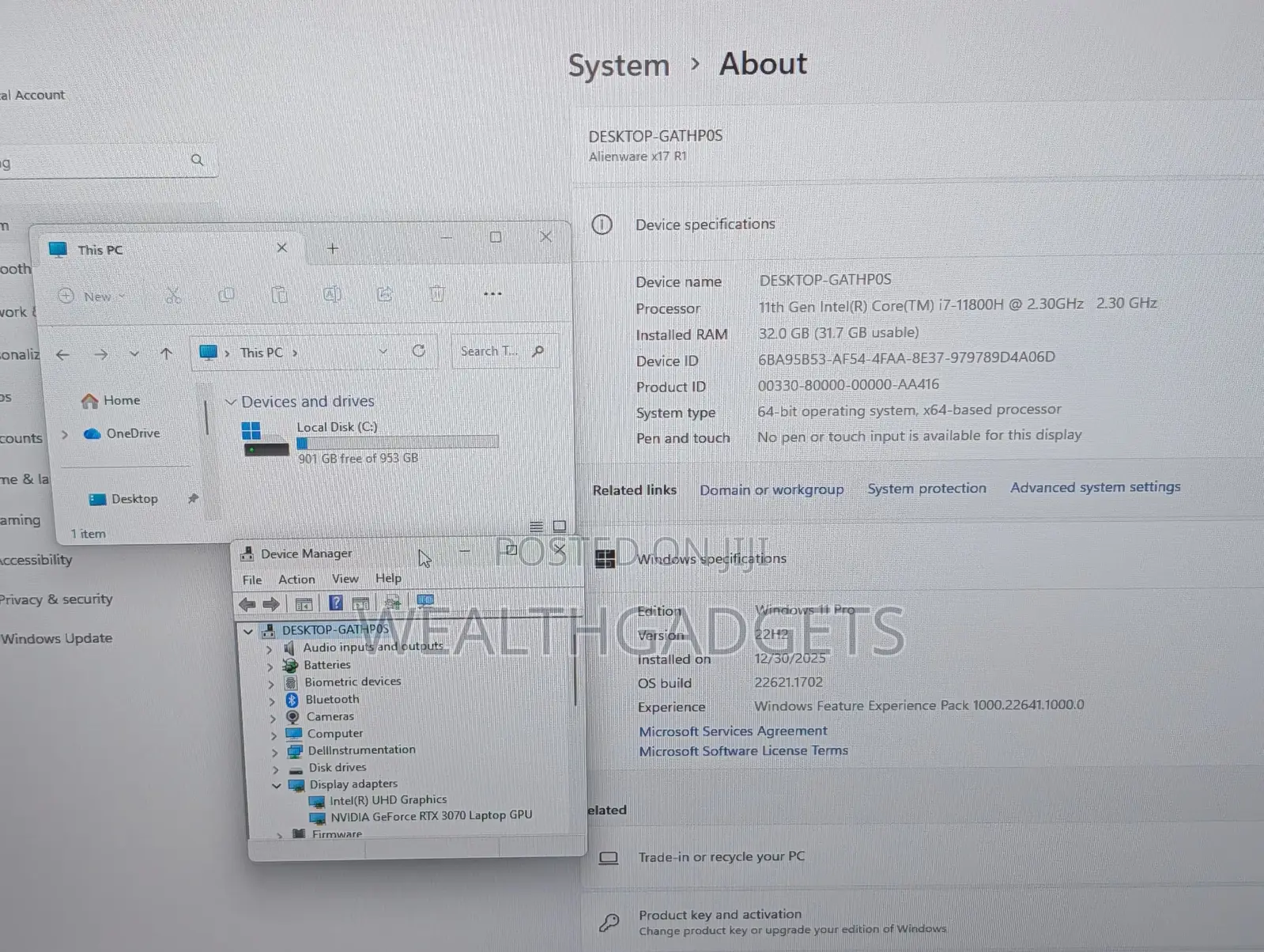Click in the File Explorer search box
The image size is (1264, 952).
pyautogui.click(x=504, y=351)
